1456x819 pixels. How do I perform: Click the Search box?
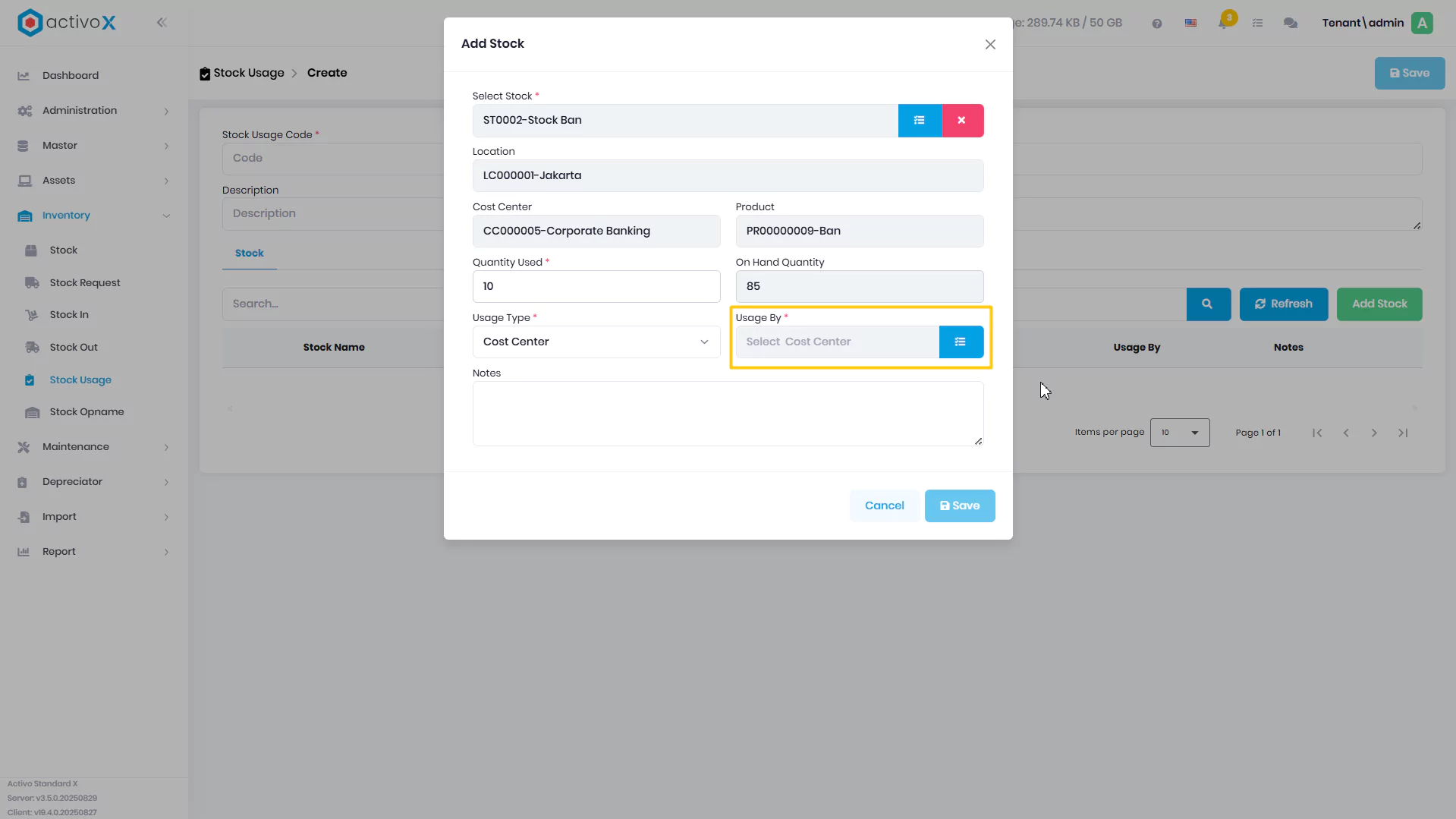(332, 304)
